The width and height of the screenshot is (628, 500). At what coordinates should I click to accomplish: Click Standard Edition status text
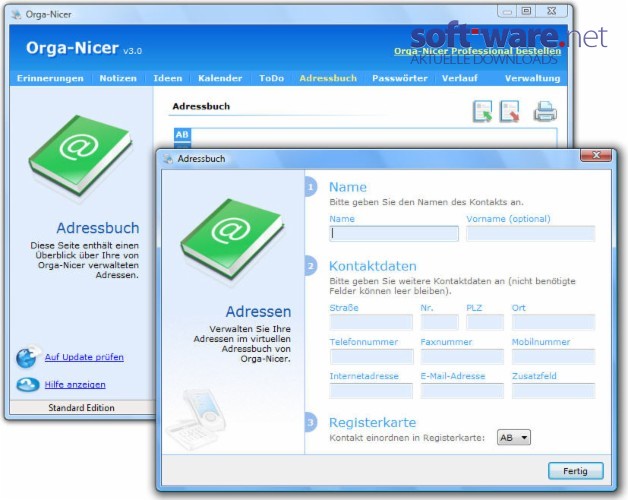pyautogui.click(x=81, y=407)
